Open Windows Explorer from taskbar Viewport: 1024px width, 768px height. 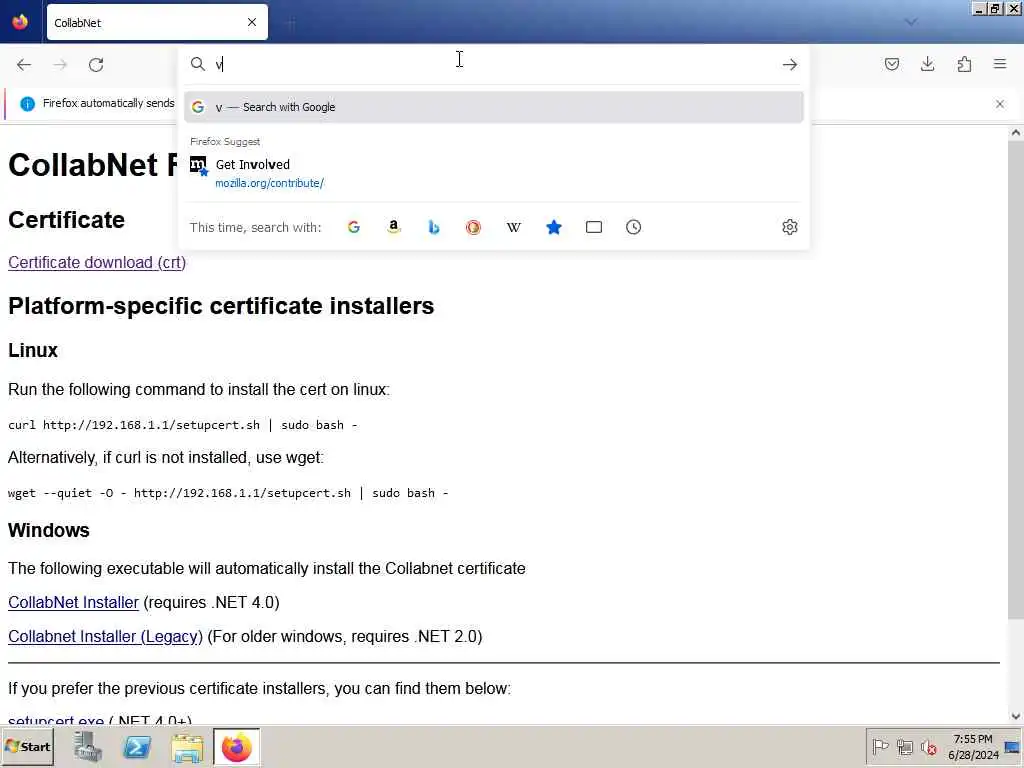[x=187, y=747]
